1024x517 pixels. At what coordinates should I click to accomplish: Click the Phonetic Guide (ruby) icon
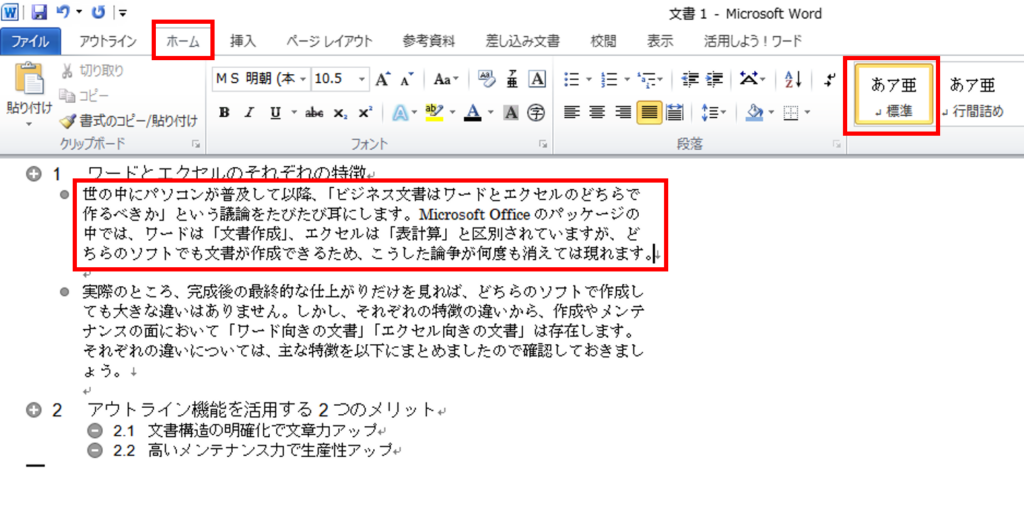tap(513, 79)
